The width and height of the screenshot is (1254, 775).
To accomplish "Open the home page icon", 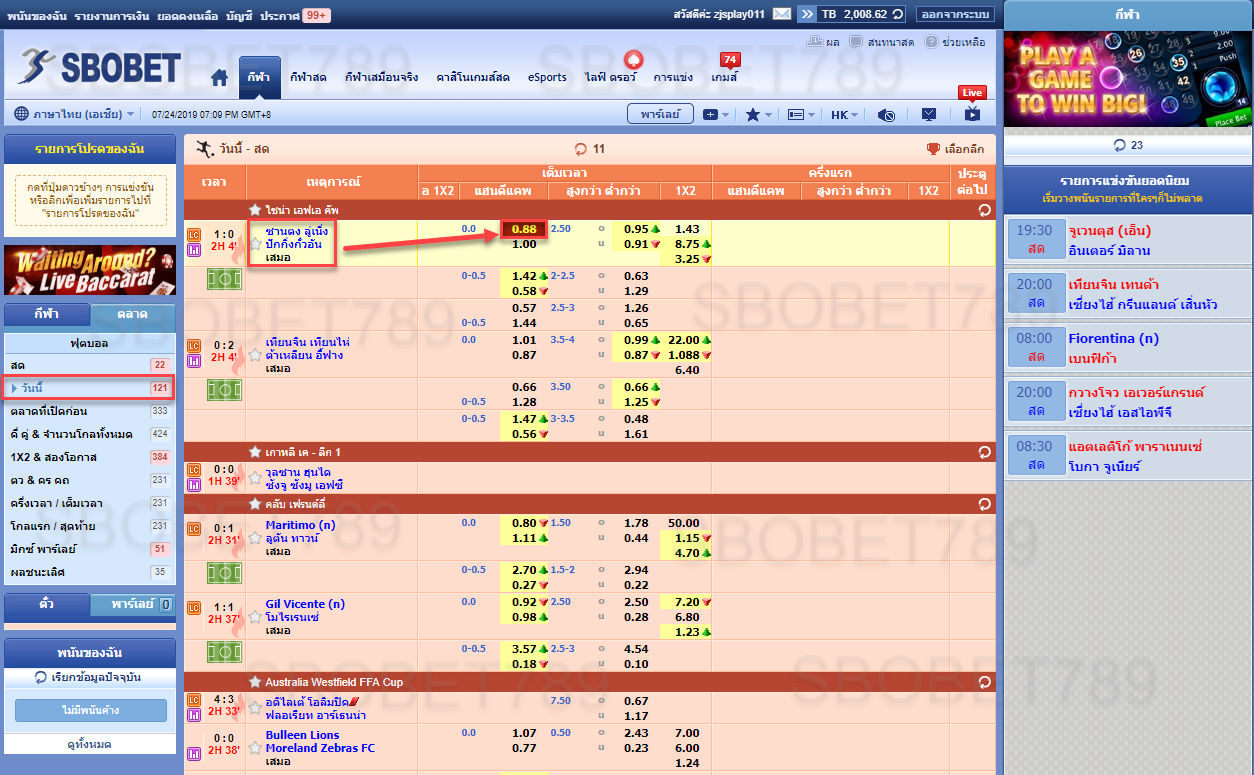I will (220, 77).
